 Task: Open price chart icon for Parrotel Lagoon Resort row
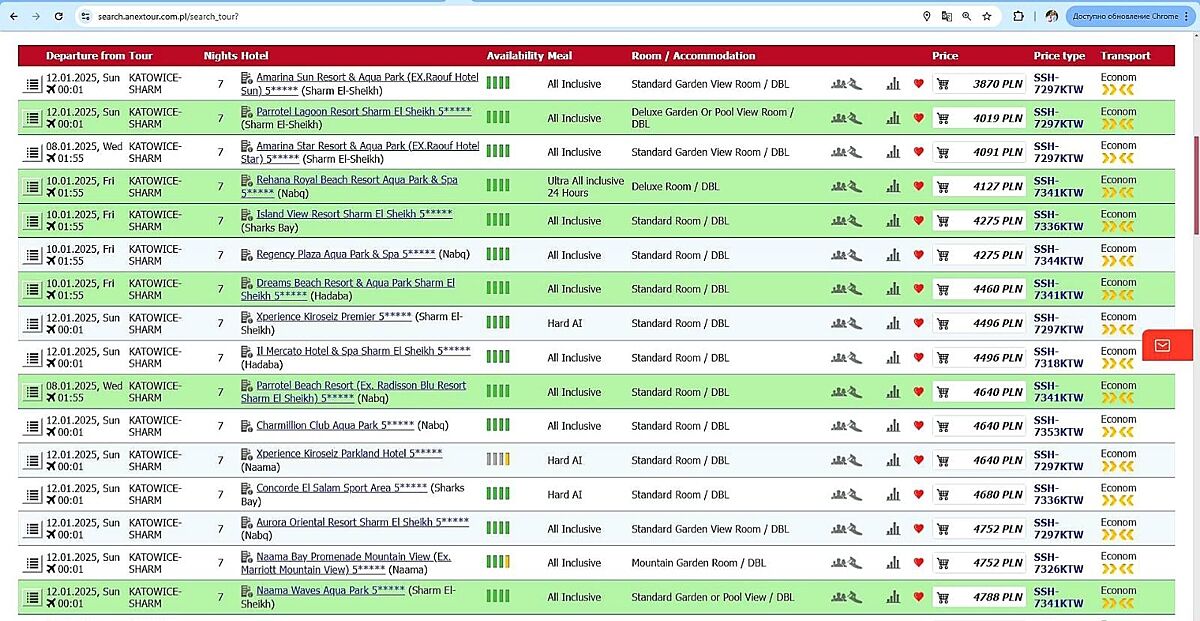click(x=893, y=119)
